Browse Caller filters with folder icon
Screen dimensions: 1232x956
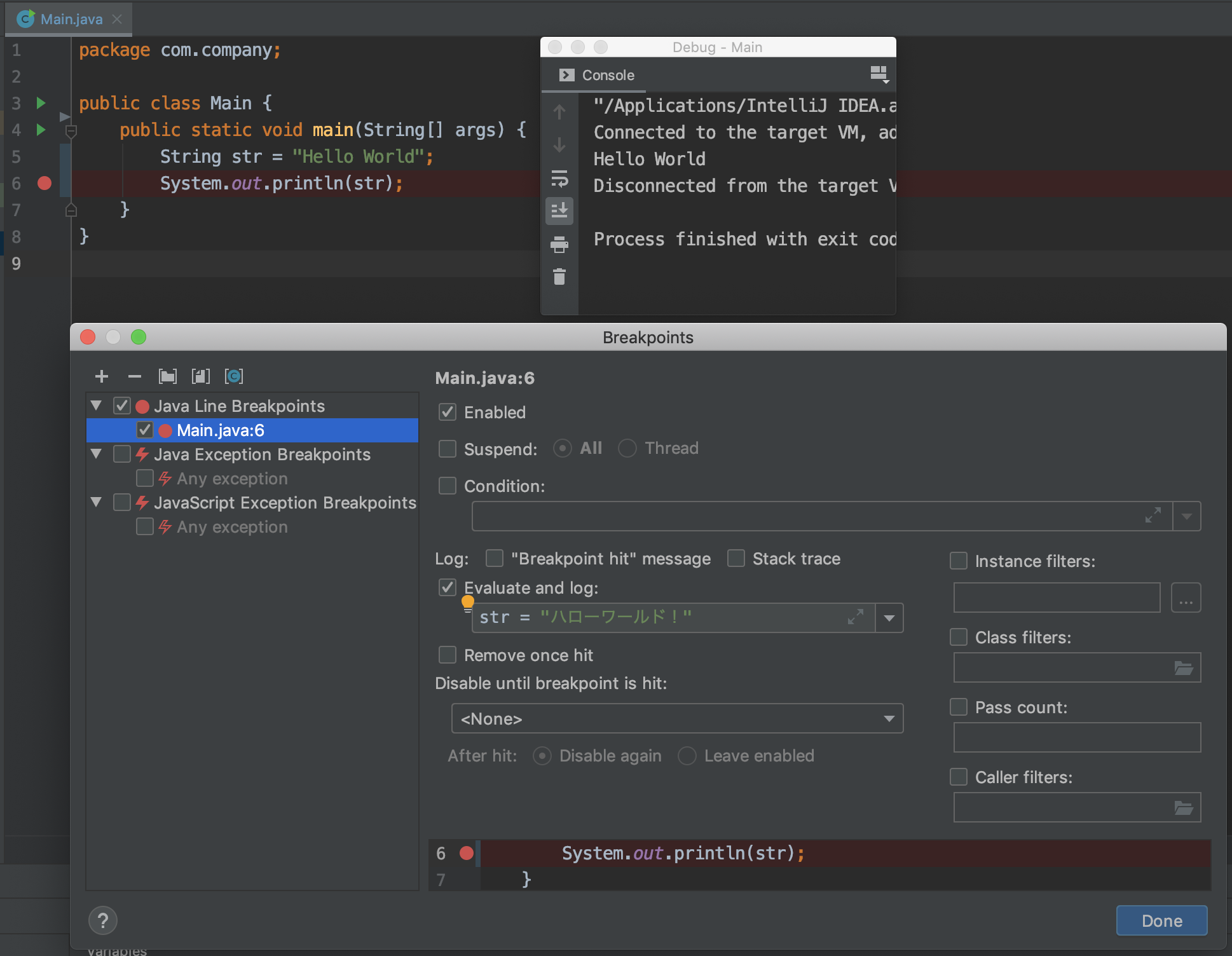[x=1184, y=808]
